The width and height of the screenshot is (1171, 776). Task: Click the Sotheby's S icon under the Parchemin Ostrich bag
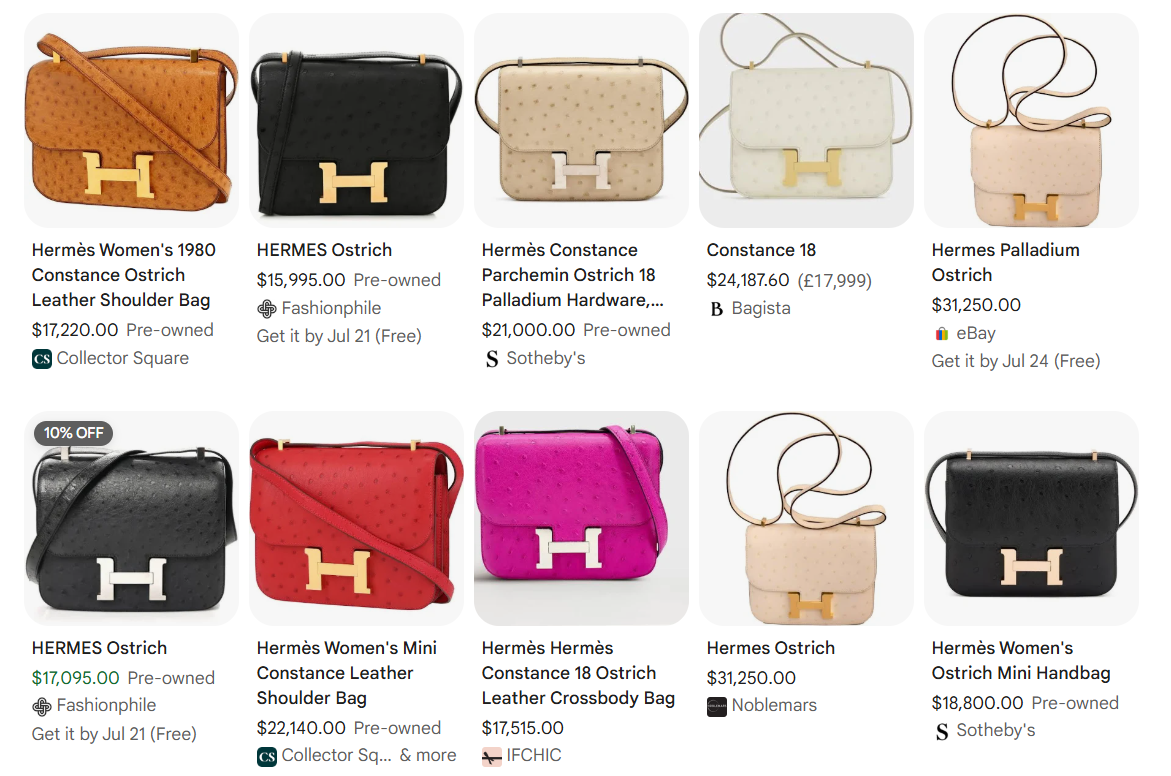491,359
